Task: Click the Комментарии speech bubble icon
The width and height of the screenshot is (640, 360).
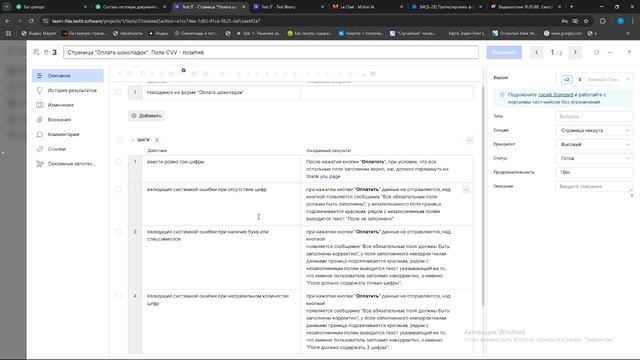Action: click(x=40, y=134)
